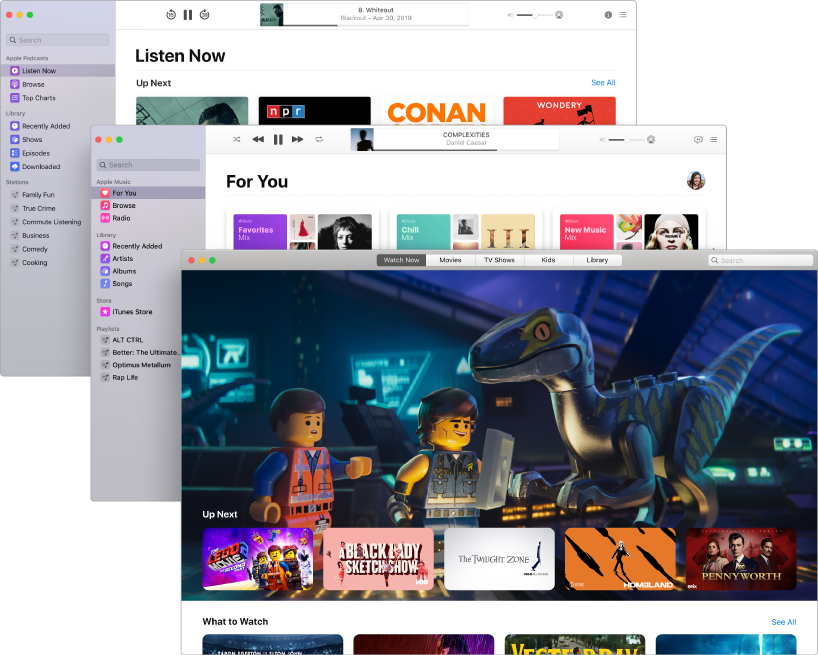Screen dimensions: 818x655
Task: Click See All for What to Watch
Action: (x=784, y=622)
